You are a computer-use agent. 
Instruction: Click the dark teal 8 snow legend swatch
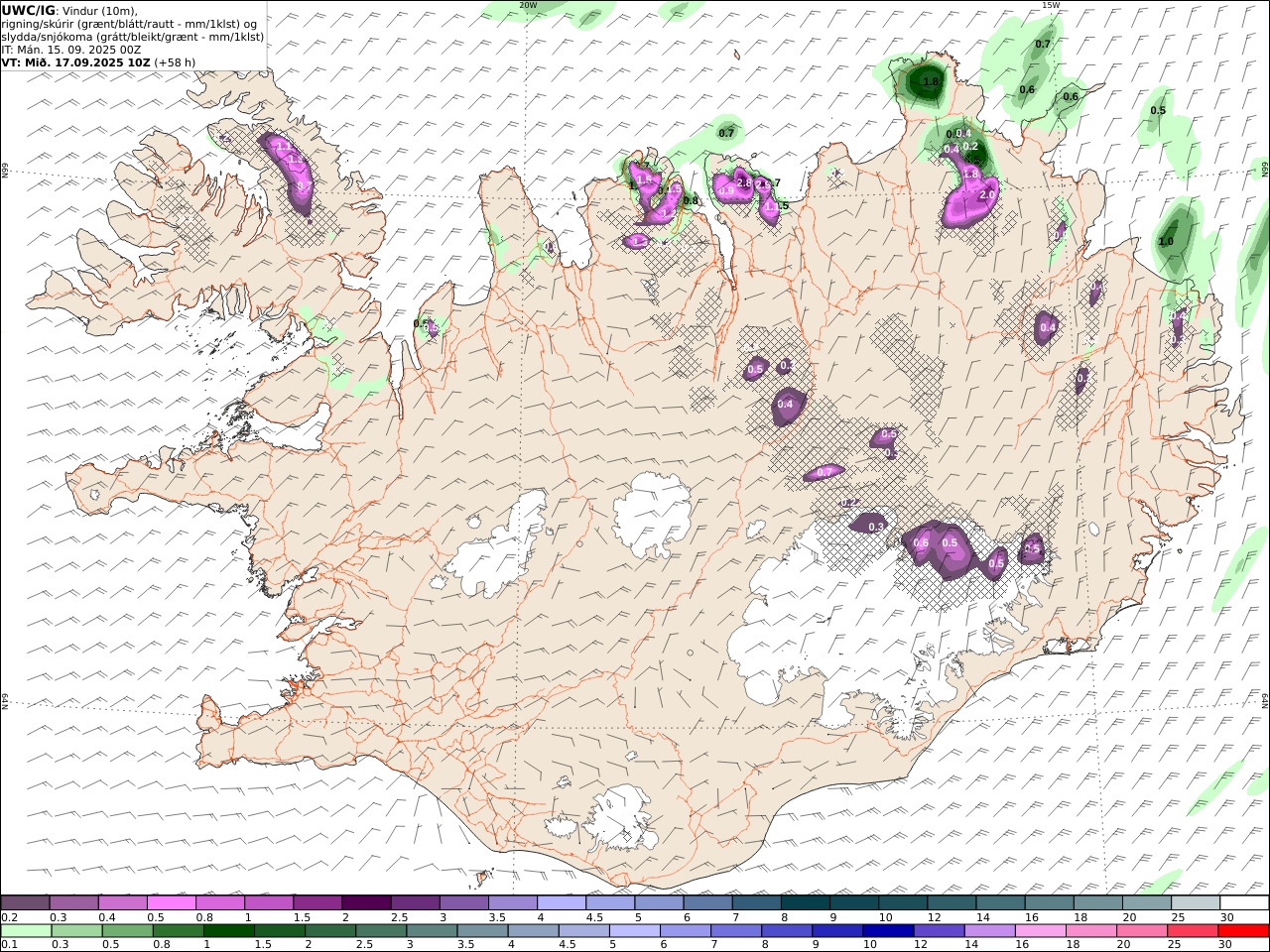pos(806,902)
